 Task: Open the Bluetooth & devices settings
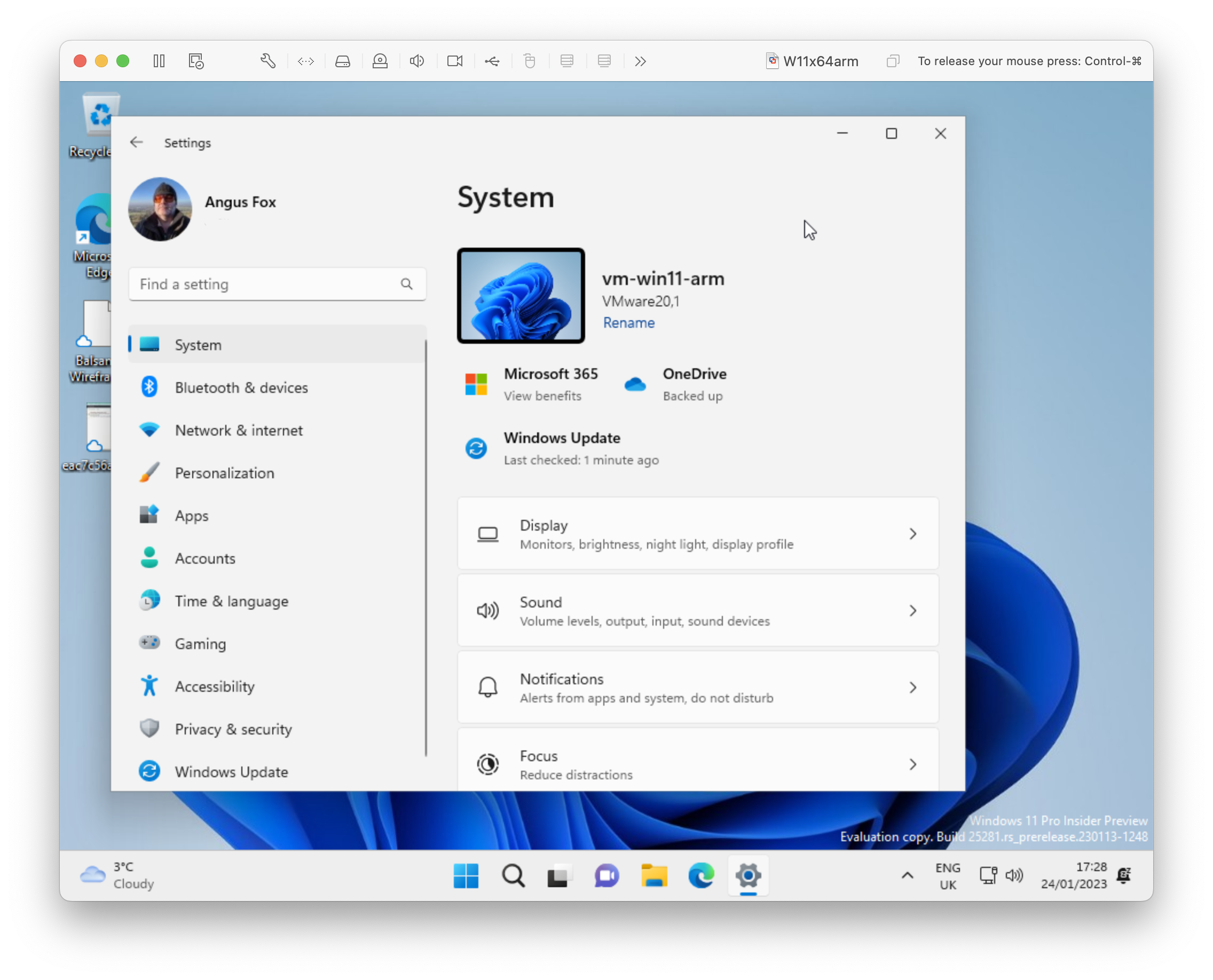(241, 388)
